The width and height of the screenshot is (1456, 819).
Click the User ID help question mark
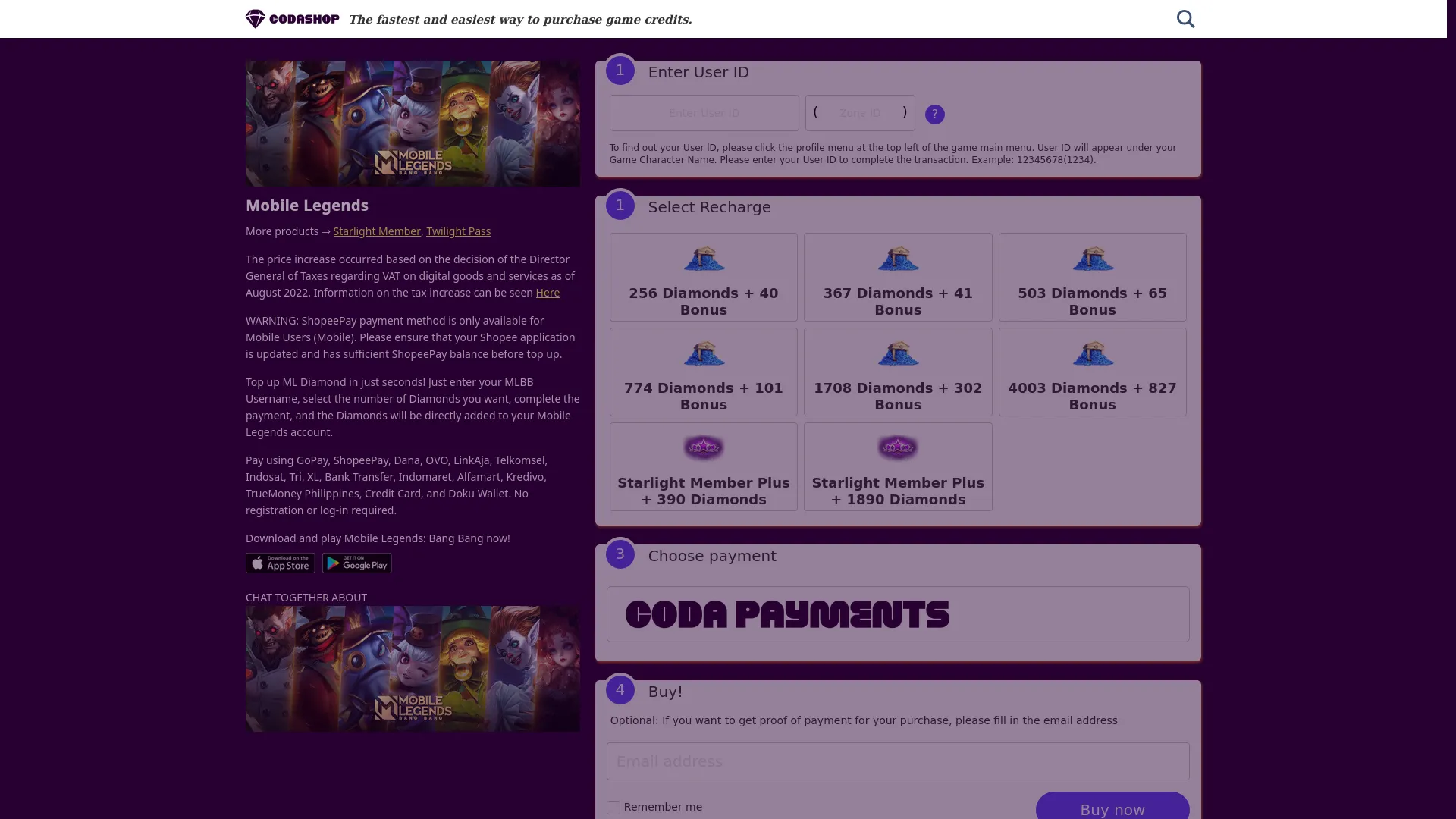tap(935, 115)
